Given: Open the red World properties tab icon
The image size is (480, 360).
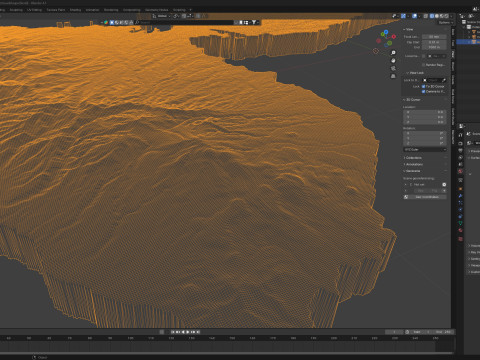Looking at the screenshot, I should point(460,171).
